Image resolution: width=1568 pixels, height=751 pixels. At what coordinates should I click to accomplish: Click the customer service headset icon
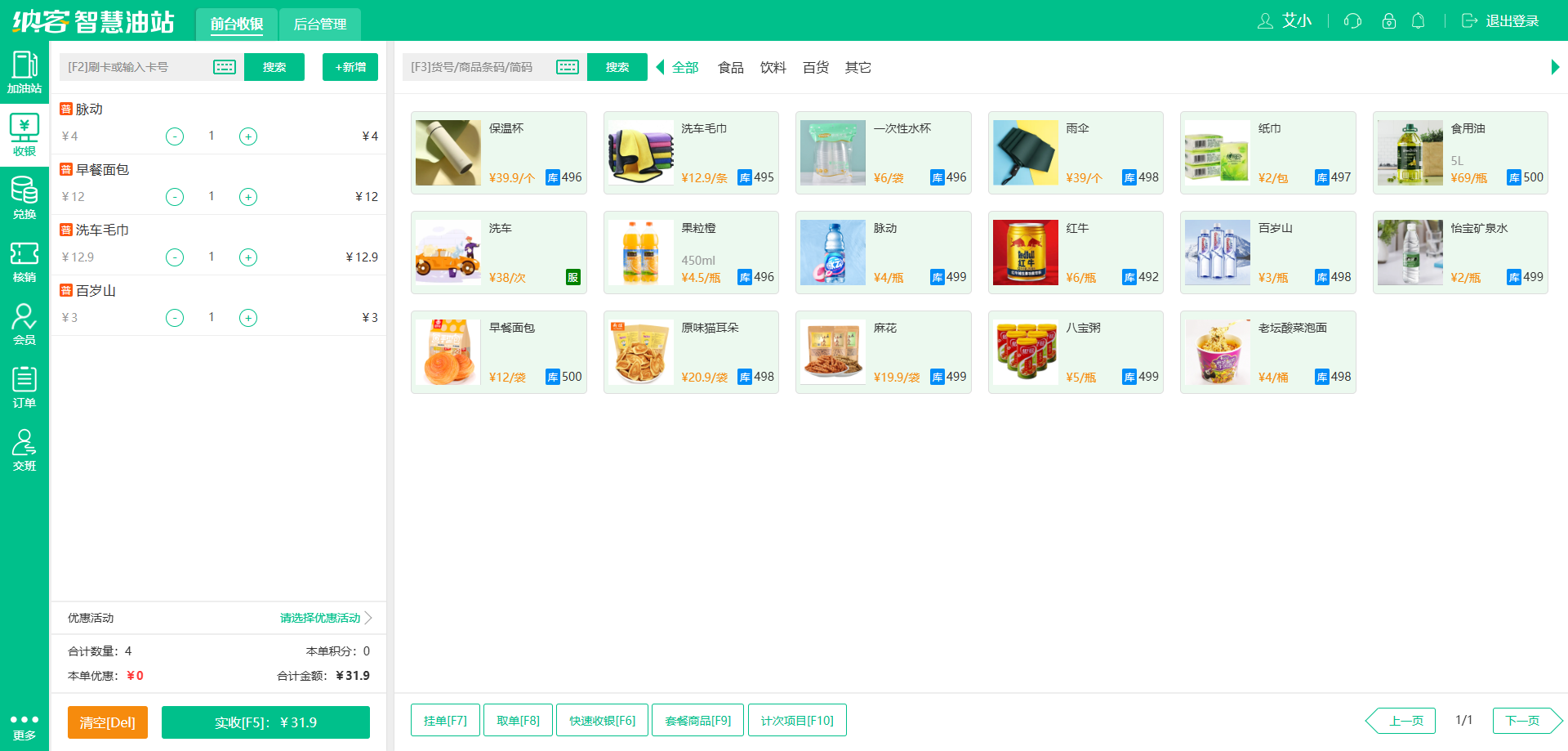[x=1352, y=21]
